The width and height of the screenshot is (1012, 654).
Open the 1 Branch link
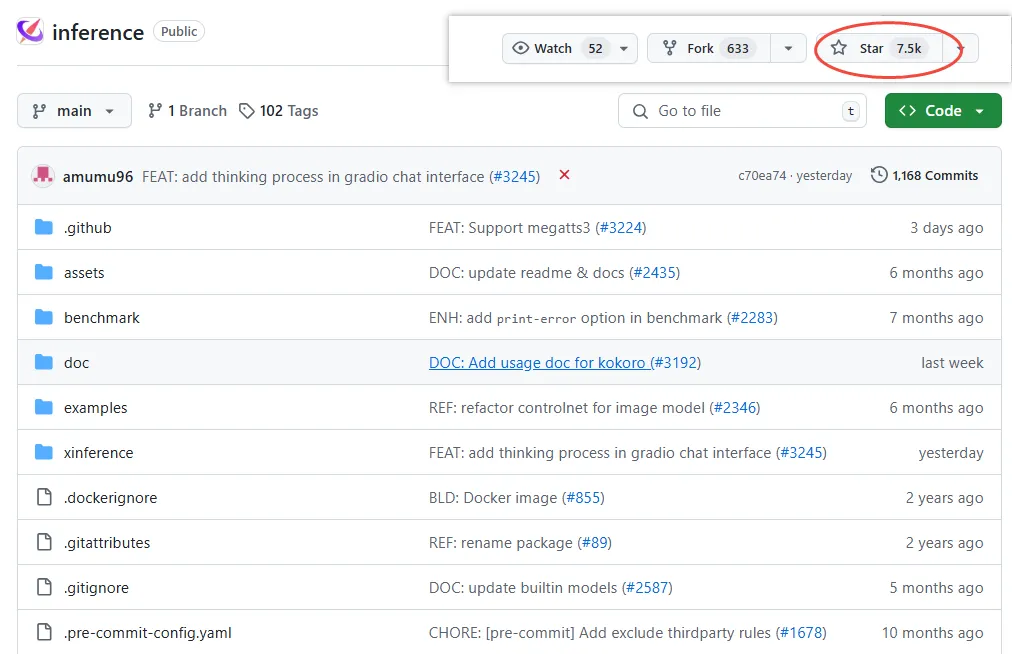click(187, 111)
